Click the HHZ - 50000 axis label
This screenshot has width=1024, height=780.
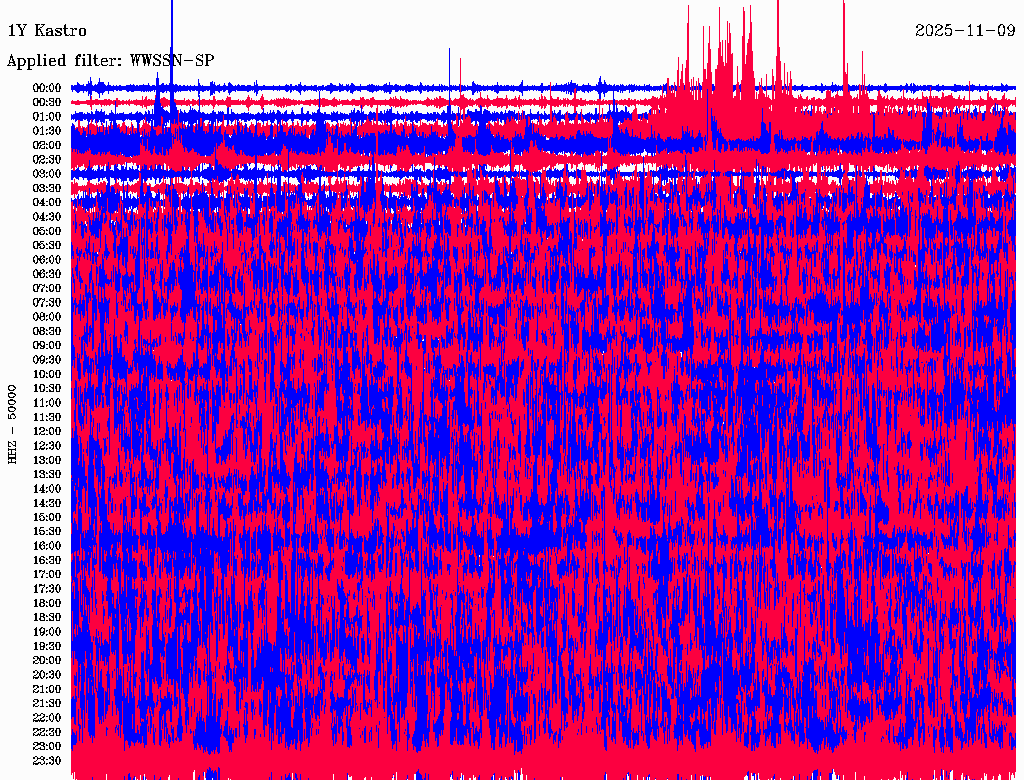coord(12,425)
